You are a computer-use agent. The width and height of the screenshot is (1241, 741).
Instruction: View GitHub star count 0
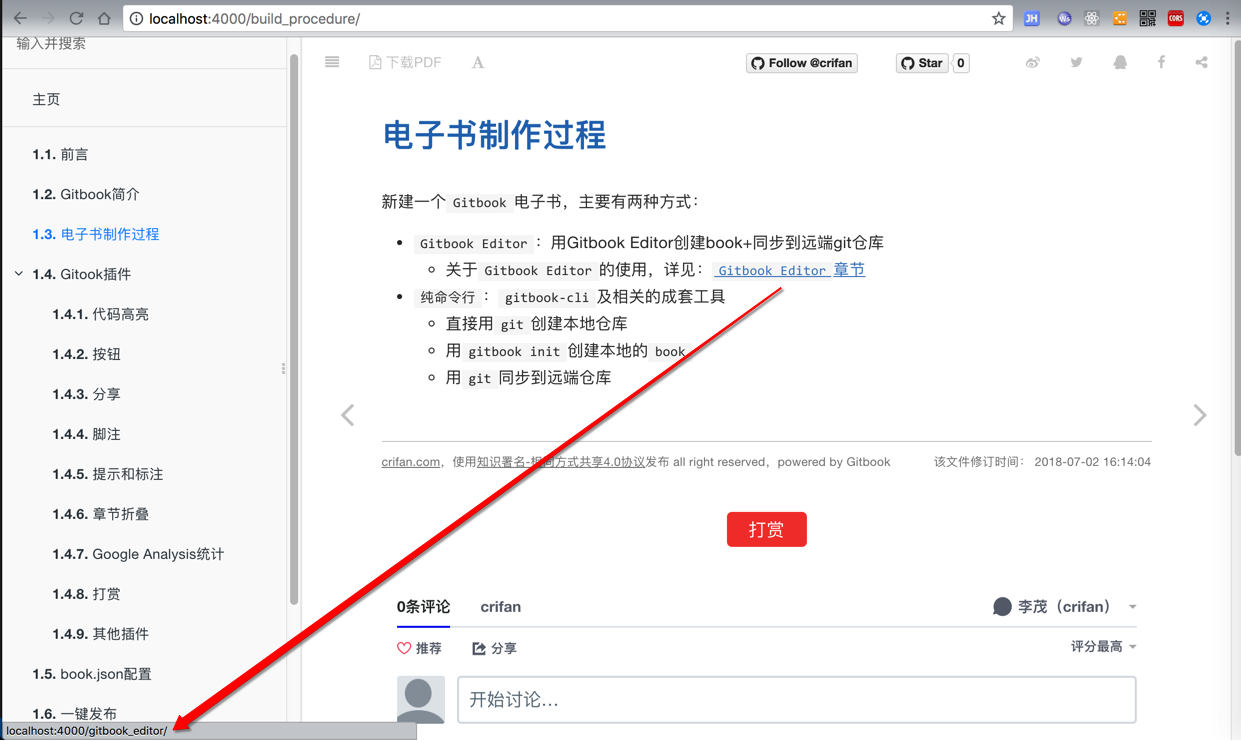tap(961, 63)
